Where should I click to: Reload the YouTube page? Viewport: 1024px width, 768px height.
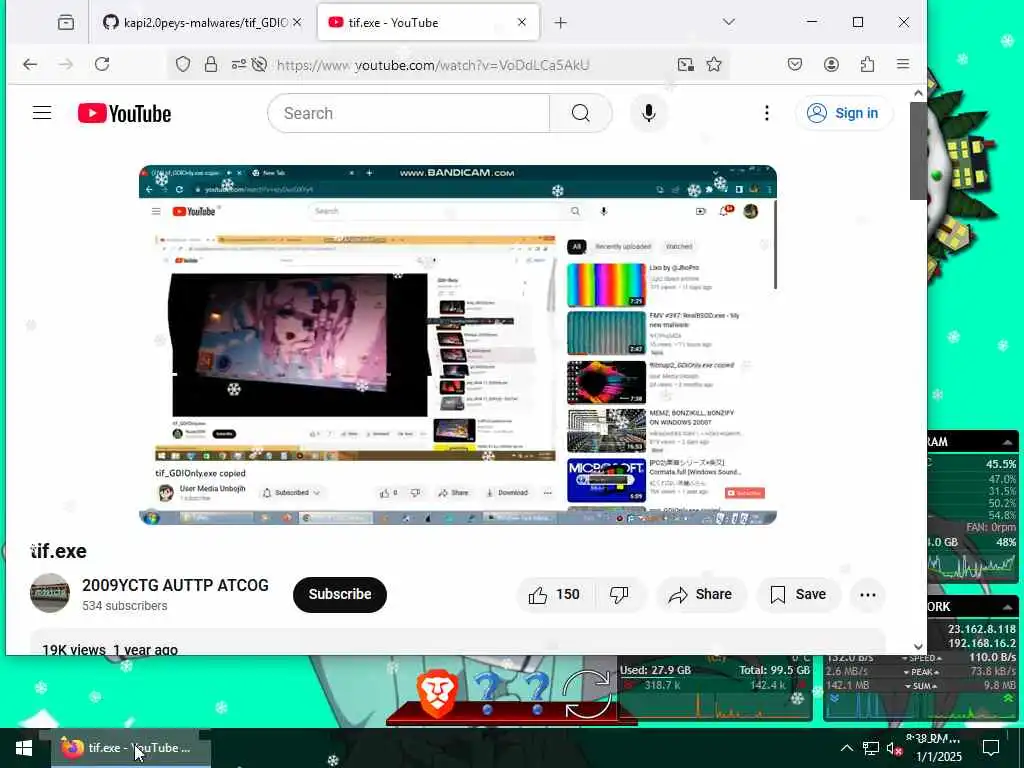pyautogui.click(x=102, y=64)
